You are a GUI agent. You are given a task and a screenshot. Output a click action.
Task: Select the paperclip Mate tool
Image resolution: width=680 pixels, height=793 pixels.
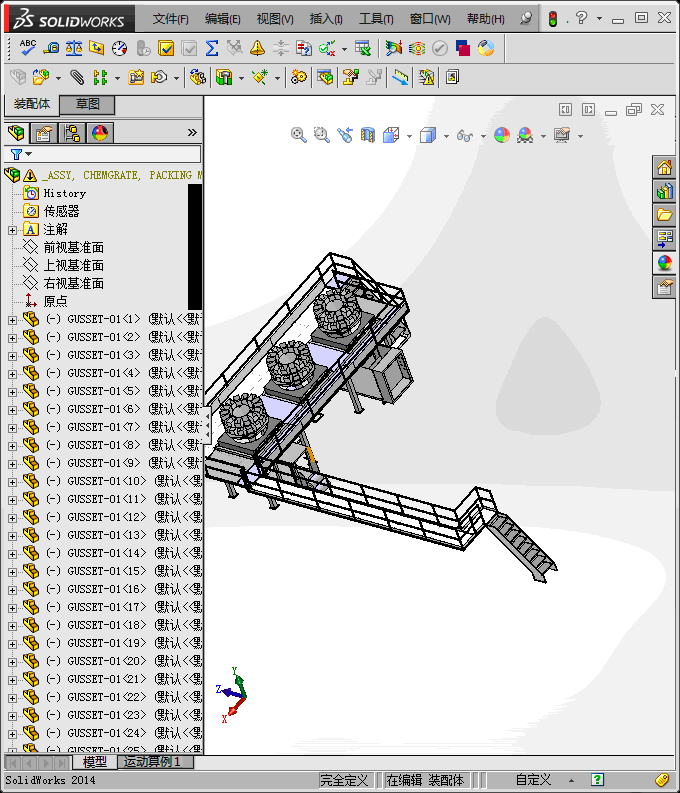click(77, 77)
